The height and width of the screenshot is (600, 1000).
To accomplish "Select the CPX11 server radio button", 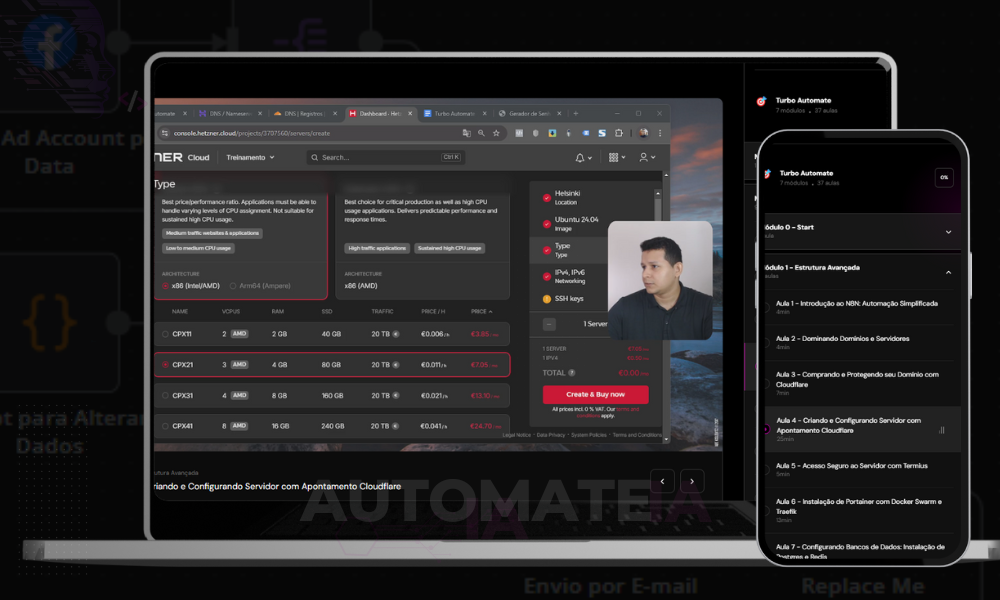I will point(165,334).
